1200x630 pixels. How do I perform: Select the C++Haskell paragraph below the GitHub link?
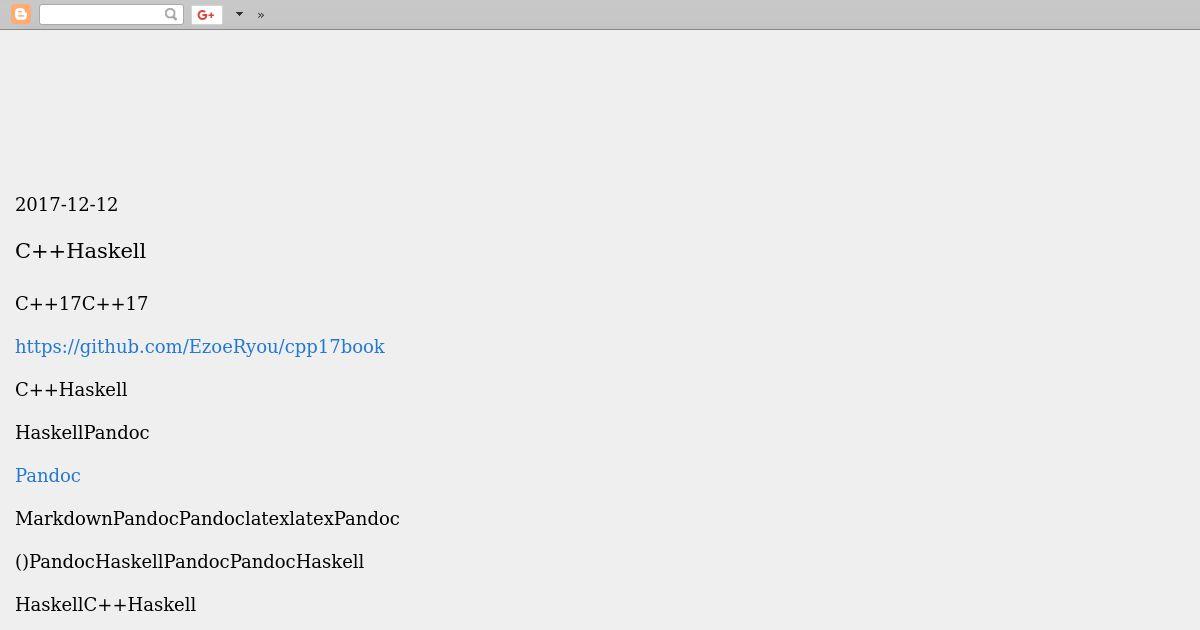tap(71, 390)
